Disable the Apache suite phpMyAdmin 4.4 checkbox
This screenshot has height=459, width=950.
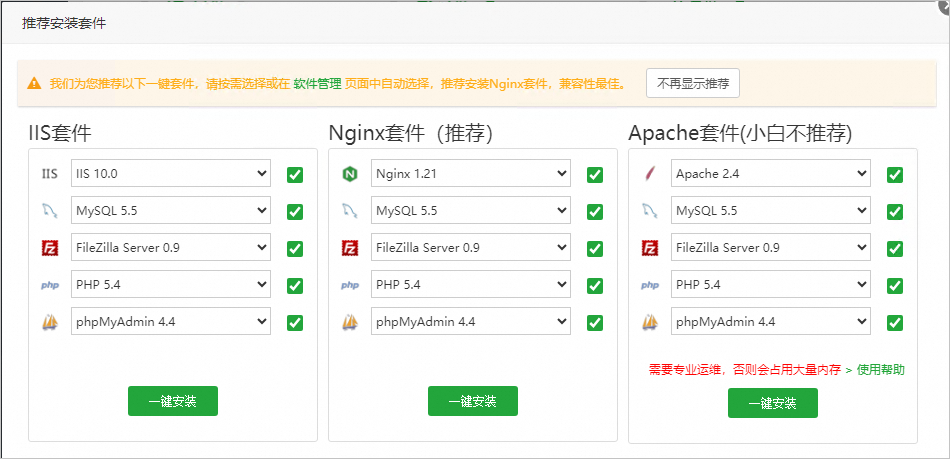(x=895, y=323)
